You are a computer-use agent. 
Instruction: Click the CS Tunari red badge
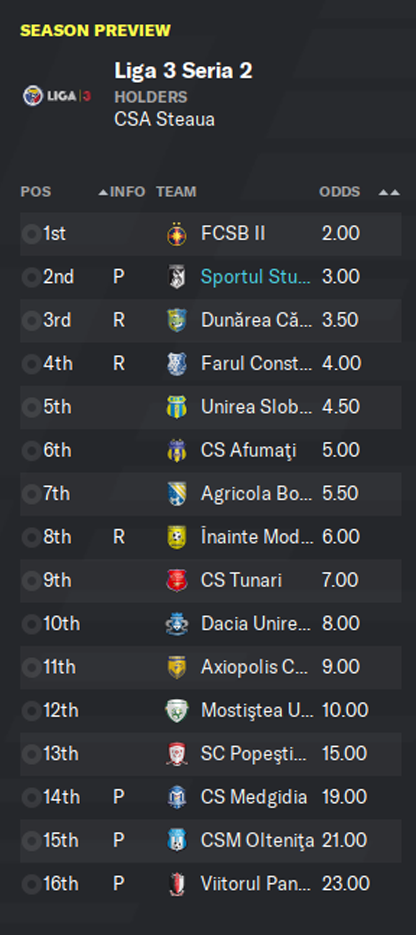177,581
